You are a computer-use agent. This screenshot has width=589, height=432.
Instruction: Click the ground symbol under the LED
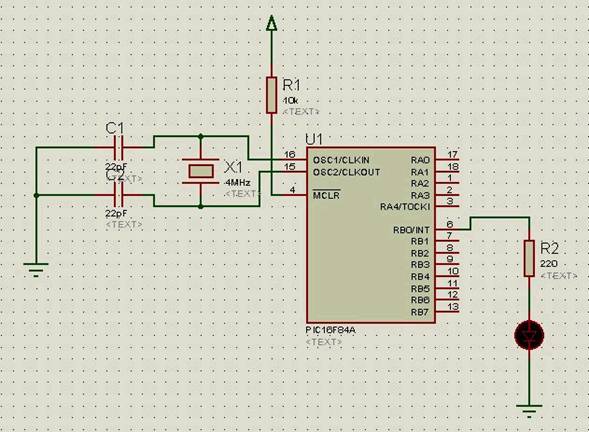point(529,411)
